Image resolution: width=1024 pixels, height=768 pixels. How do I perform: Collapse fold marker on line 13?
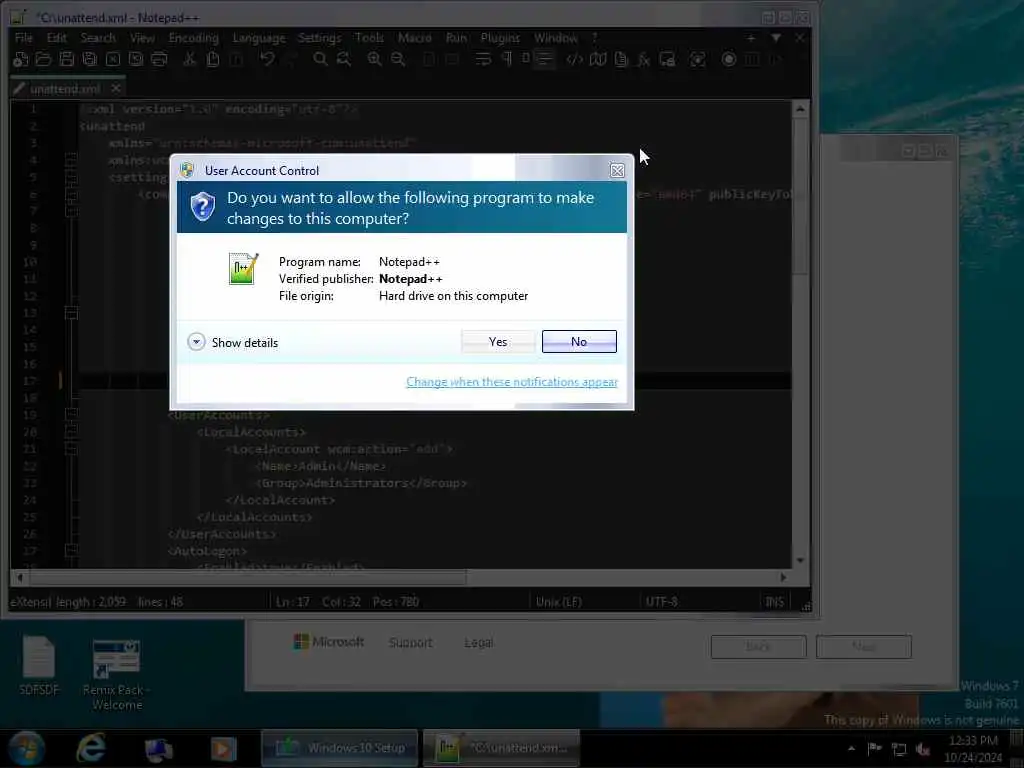(x=71, y=313)
